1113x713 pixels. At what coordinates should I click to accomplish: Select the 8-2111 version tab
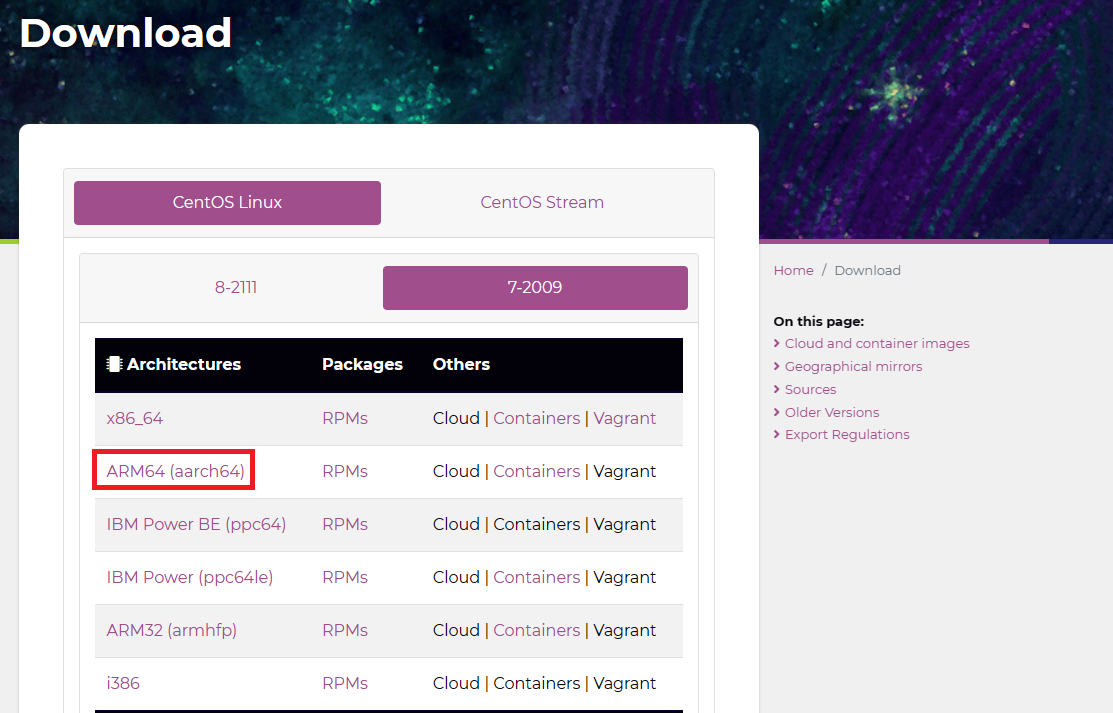click(x=236, y=288)
